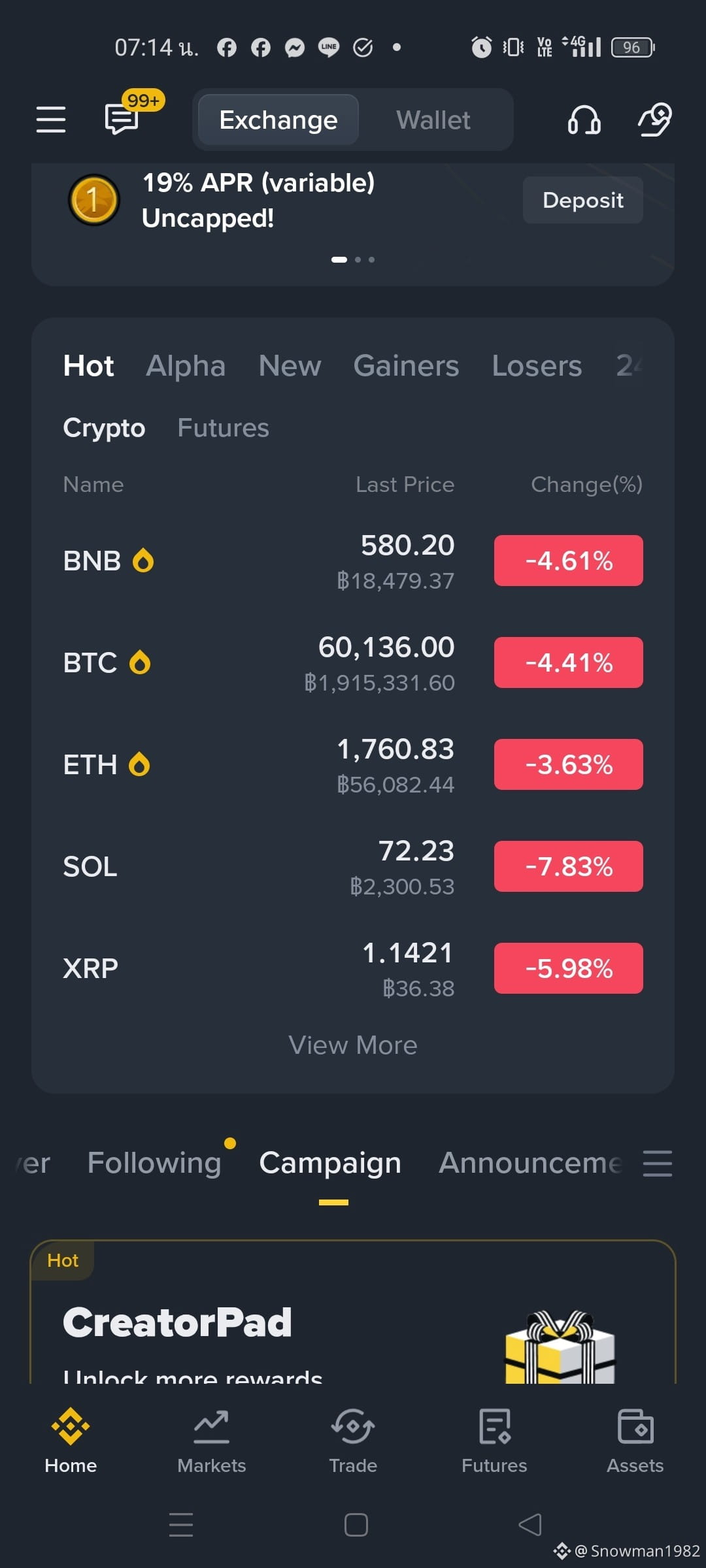Screen dimensions: 706x1568
Task: Open the Assets wallet icon
Action: tap(635, 1427)
